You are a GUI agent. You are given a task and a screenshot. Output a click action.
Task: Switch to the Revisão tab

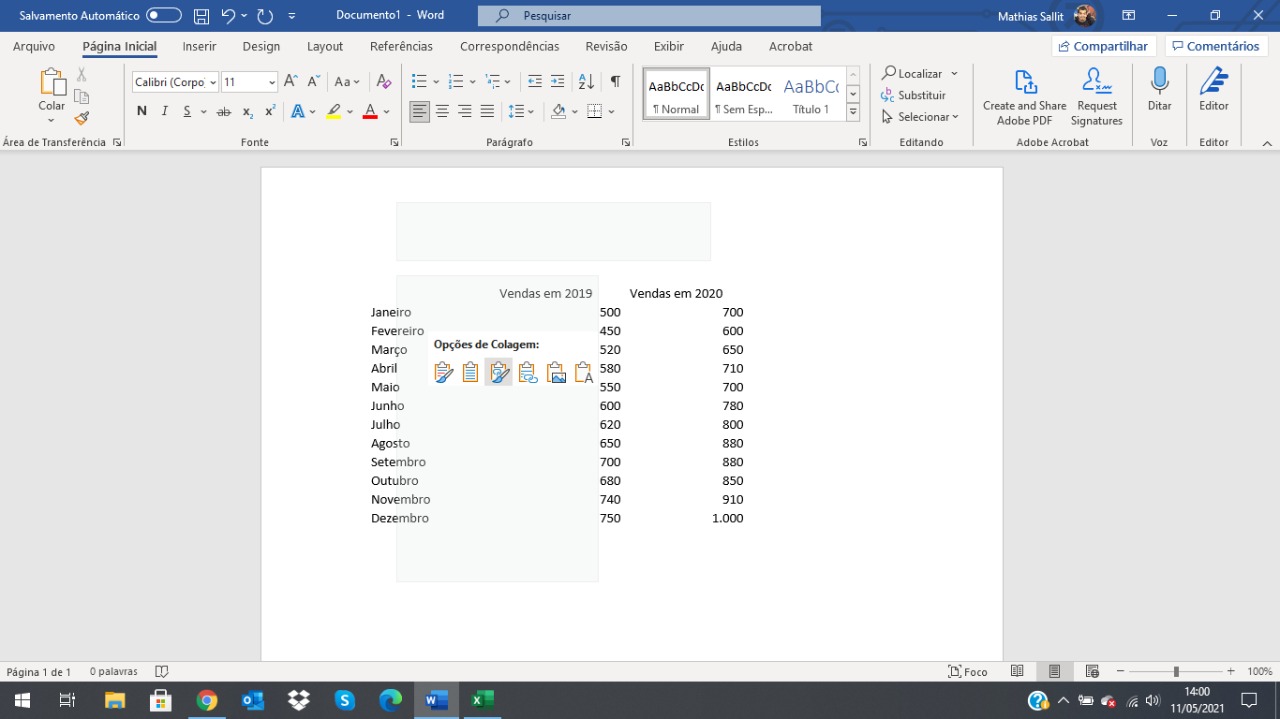[x=606, y=47]
